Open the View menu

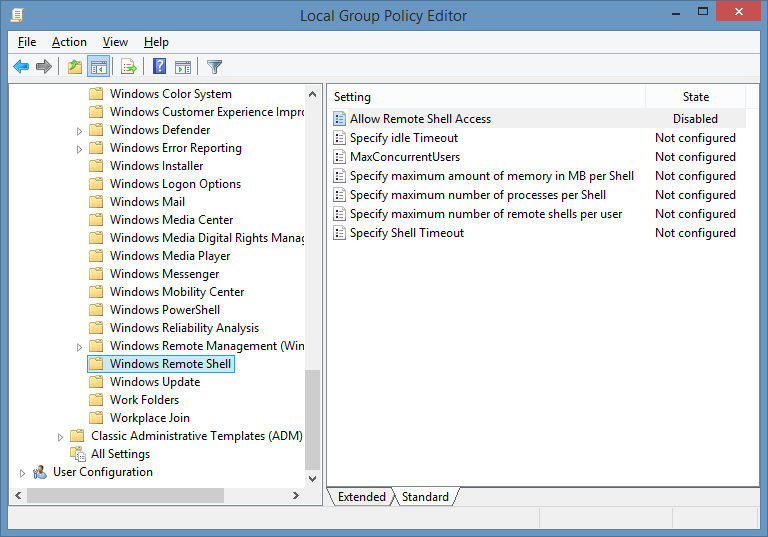[x=115, y=42]
